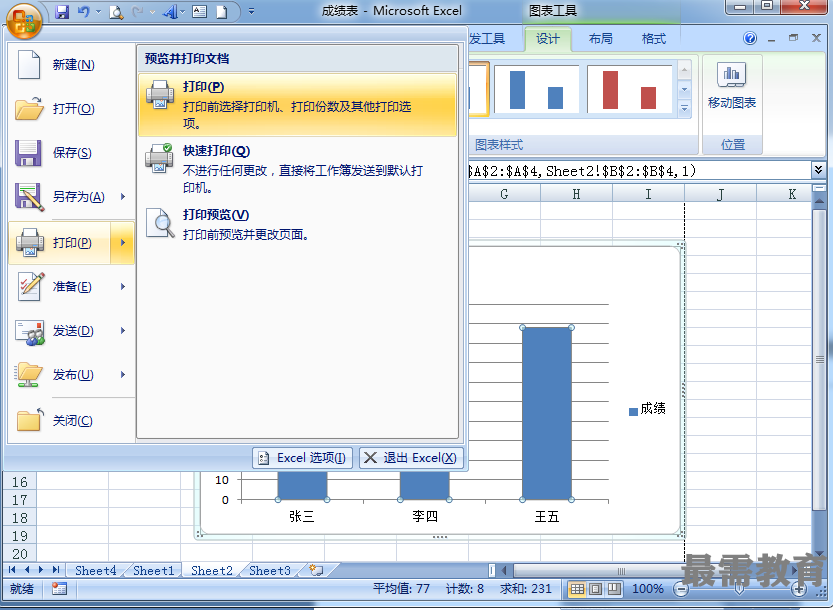Screen dimensions: 833x610
Task: Go to last sheet navigation arrow
Action: point(56,570)
